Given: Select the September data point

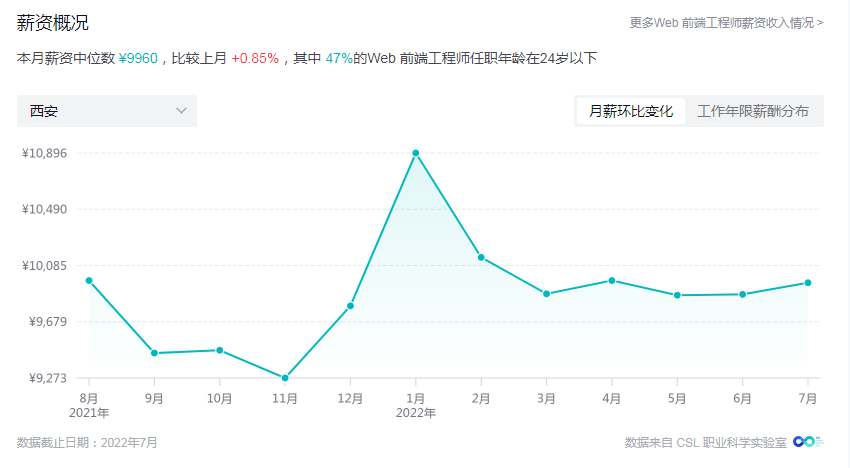Looking at the screenshot, I should [x=154, y=353].
